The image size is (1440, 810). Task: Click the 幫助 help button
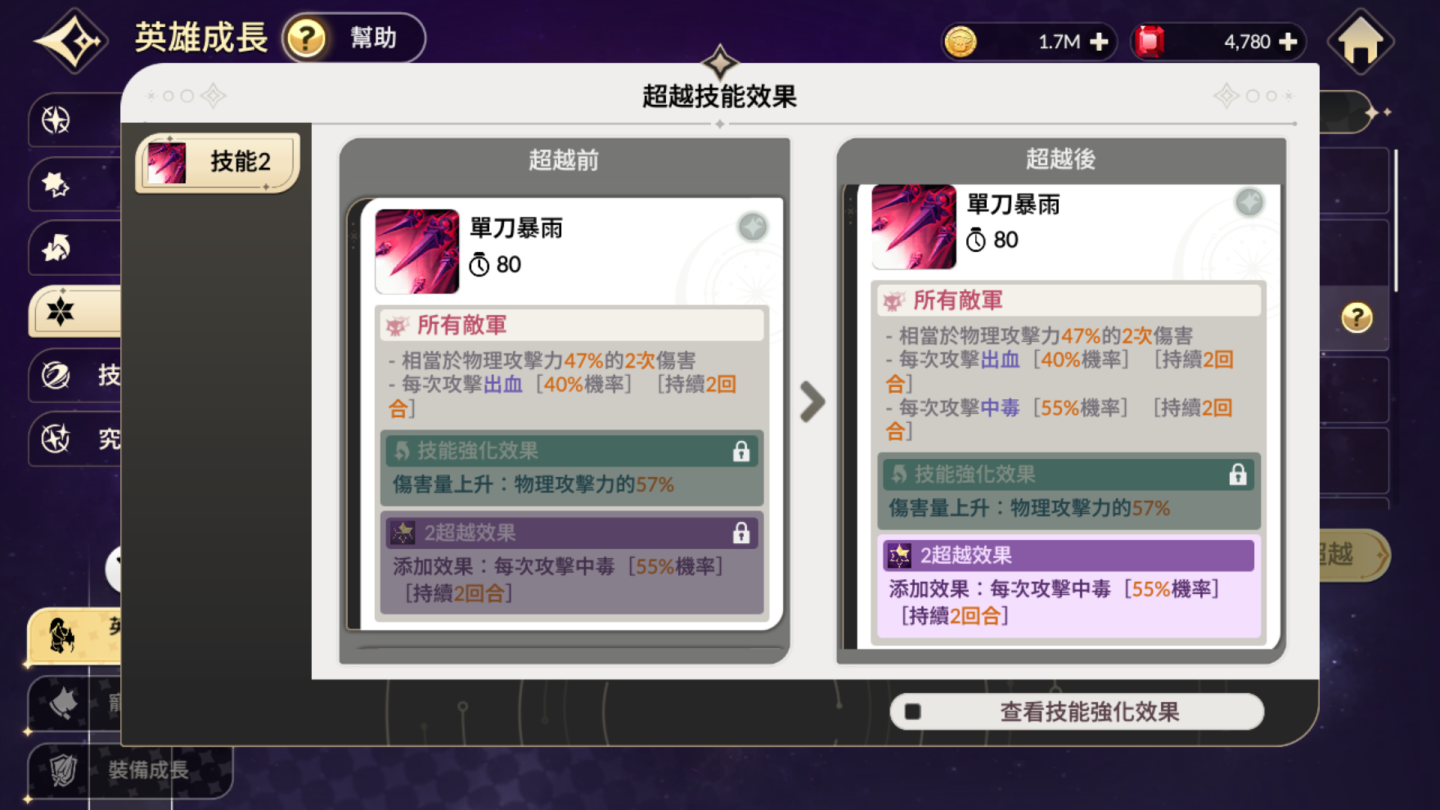click(x=354, y=39)
